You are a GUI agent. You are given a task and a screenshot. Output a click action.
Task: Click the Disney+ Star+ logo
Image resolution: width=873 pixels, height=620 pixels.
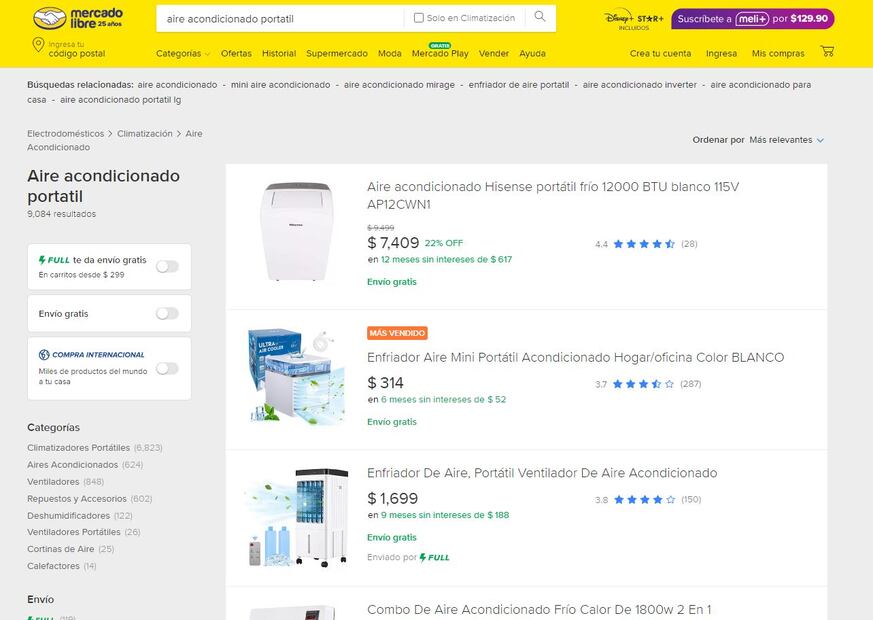pos(634,19)
